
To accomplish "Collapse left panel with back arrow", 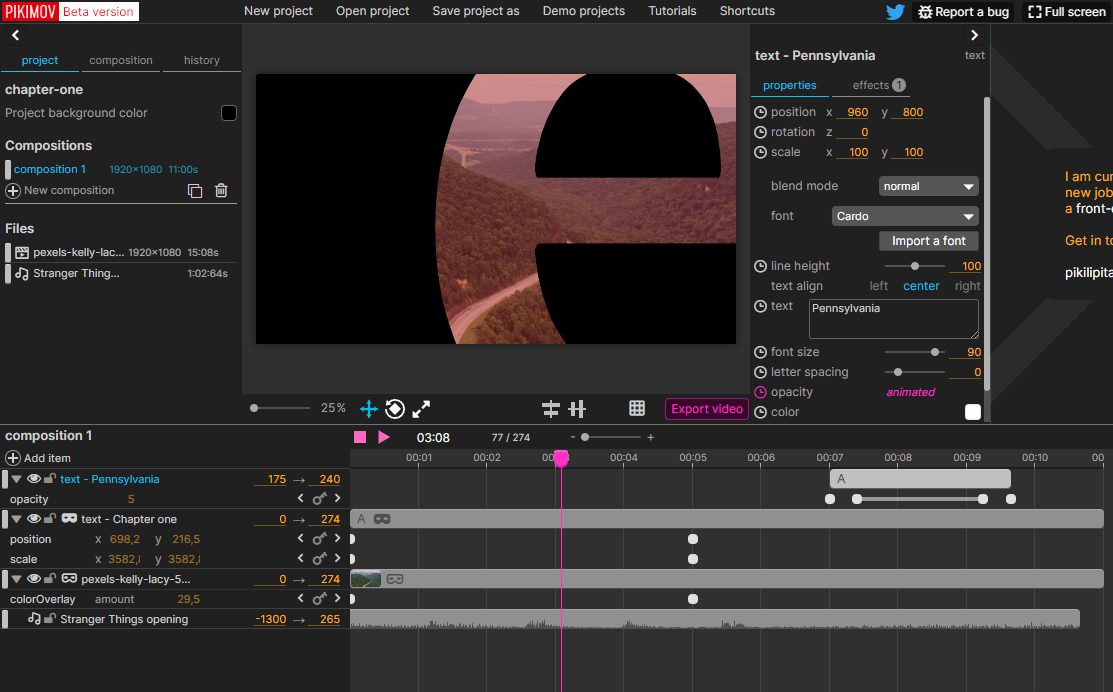I will click(15, 35).
